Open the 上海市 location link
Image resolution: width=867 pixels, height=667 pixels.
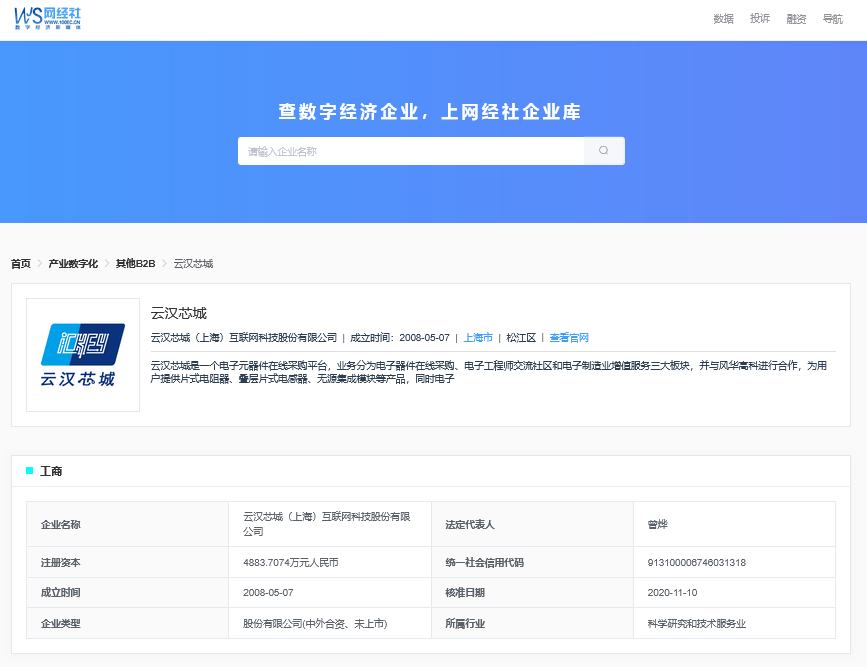[x=478, y=338]
